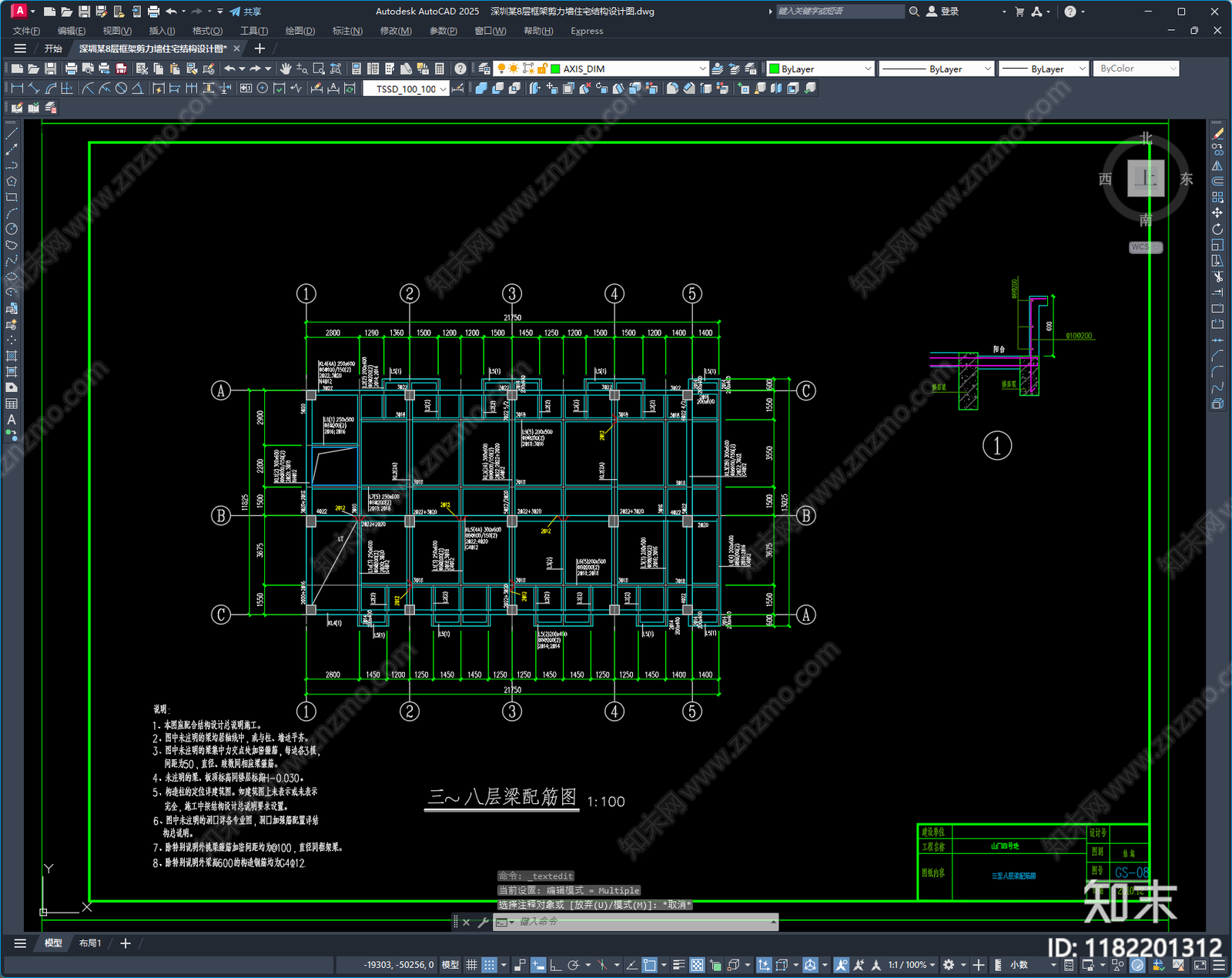Toggle Clean Screen mode icon
The width and height of the screenshot is (1232, 978).
pyautogui.click(x=1200, y=965)
